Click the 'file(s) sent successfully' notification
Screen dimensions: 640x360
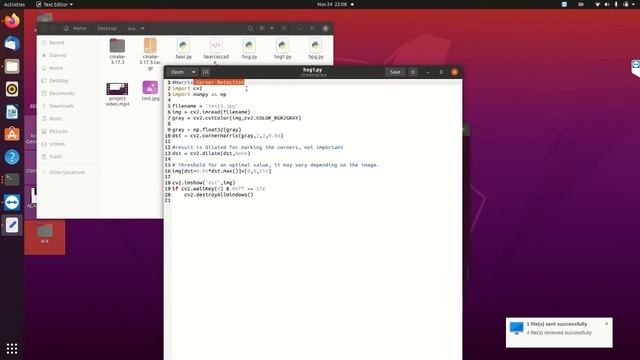[x=559, y=333]
